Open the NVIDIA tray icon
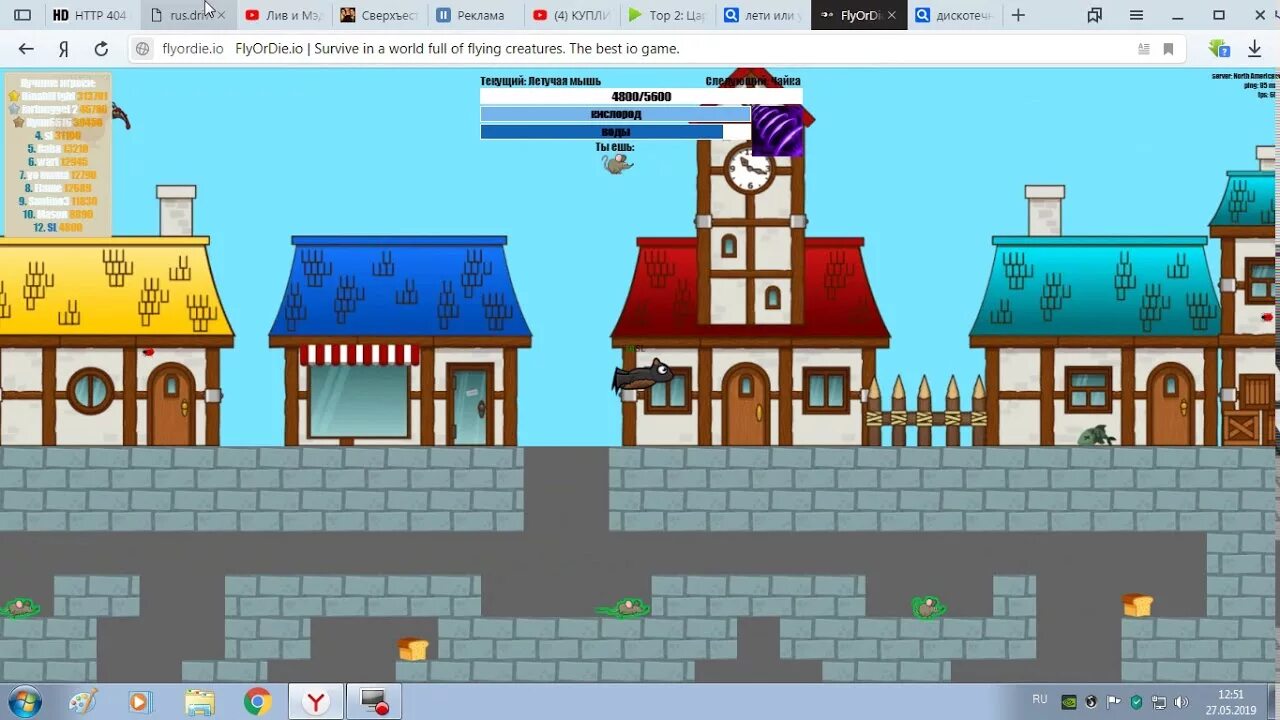This screenshot has width=1280, height=720. coord(1069,702)
